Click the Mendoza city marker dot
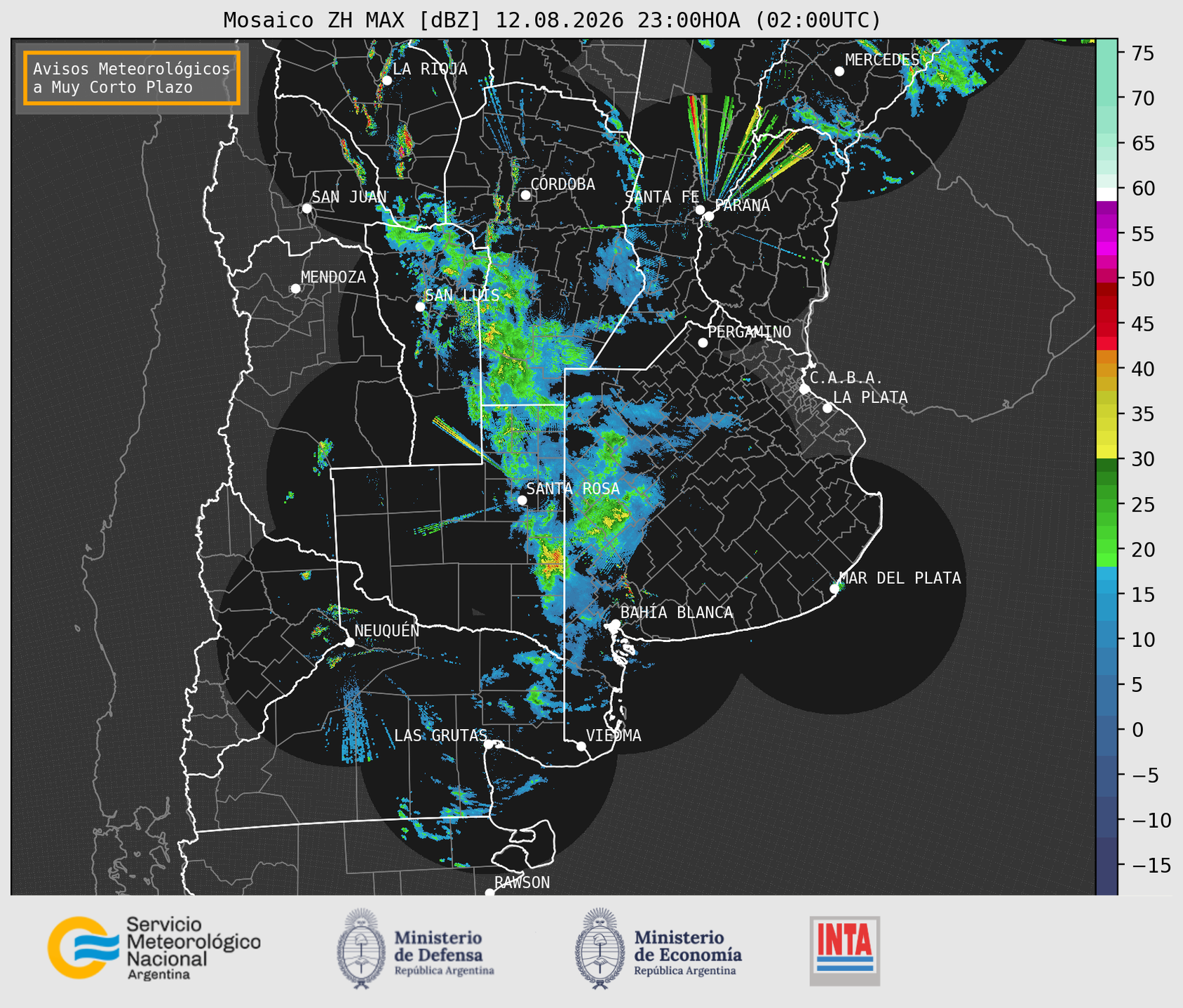This screenshot has width=1183, height=1008. 295,289
